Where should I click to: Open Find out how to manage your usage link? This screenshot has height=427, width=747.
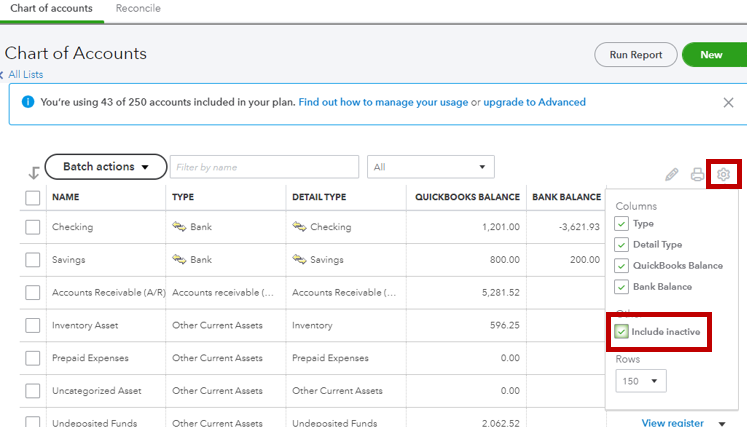tap(383, 102)
